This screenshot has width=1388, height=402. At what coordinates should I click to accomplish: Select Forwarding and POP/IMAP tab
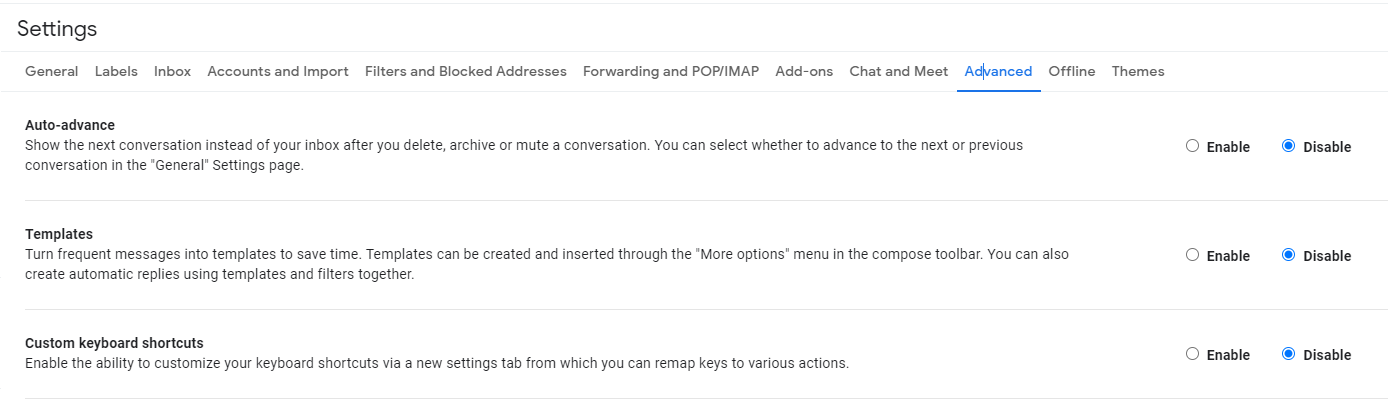pyautogui.click(x=671, y=71)
